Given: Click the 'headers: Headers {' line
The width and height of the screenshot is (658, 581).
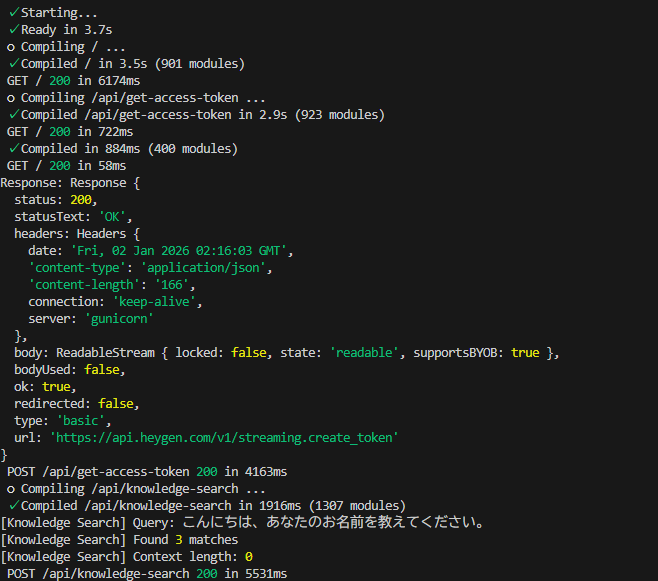Looking at the screenshot, I should [x=77, y=234].
